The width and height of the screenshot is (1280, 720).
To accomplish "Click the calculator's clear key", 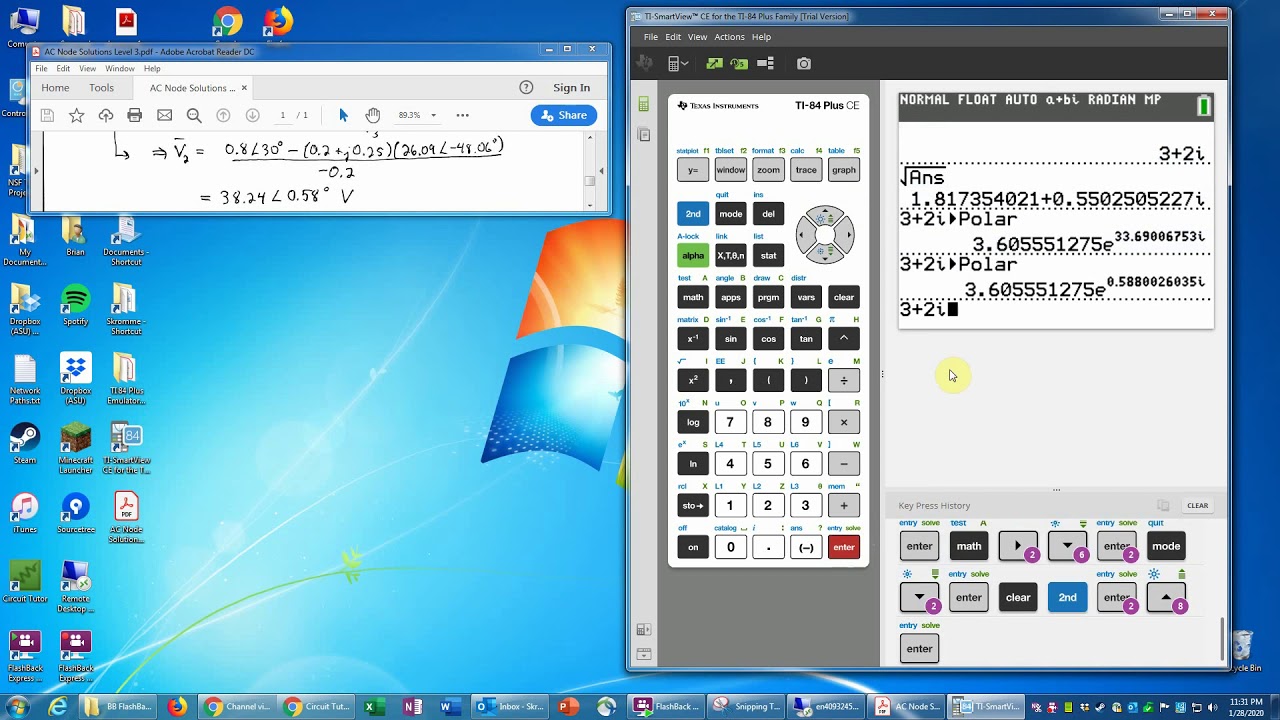I will point(844,297).
